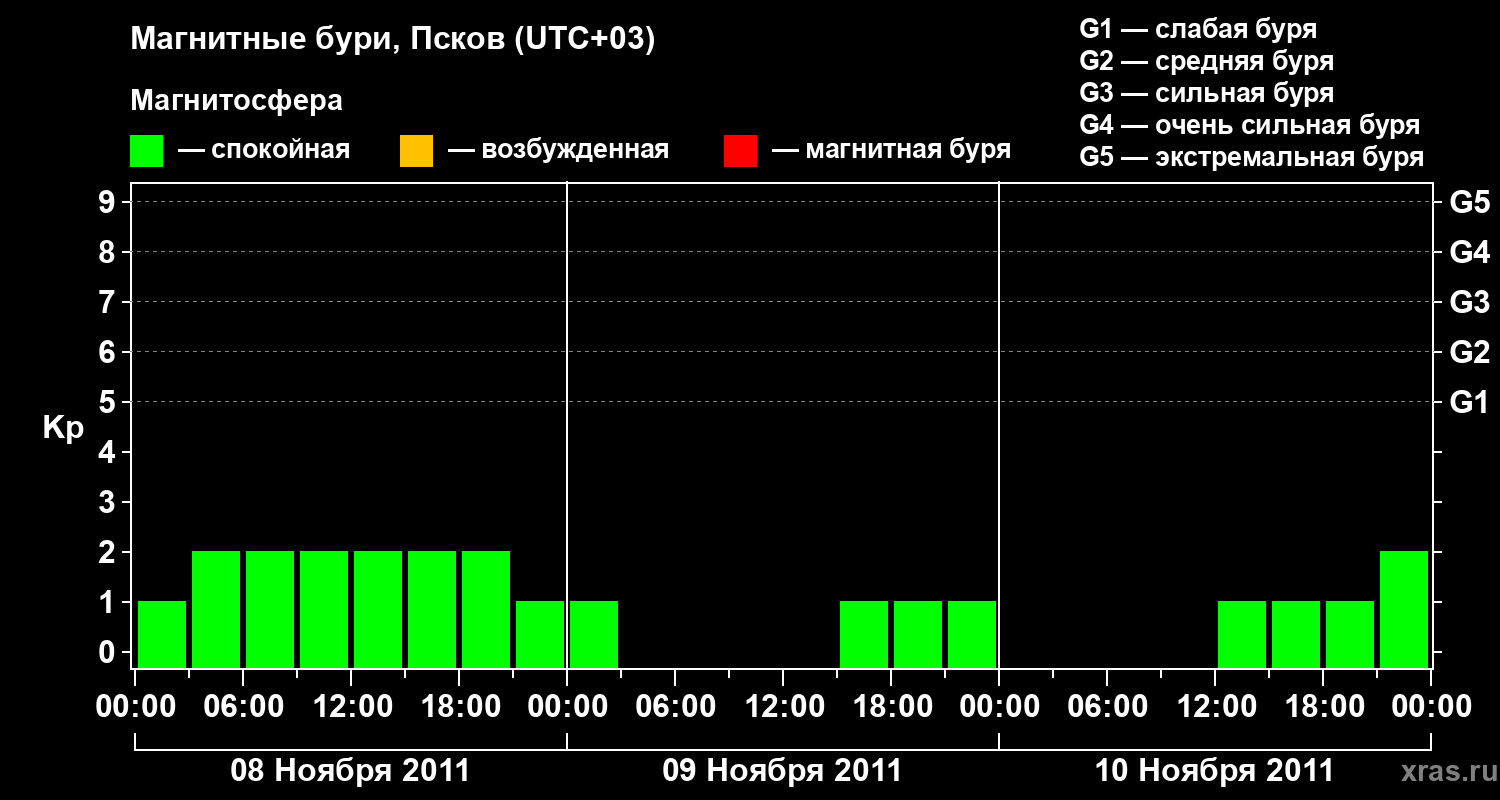Click the 08 Ноября 21:00–00:00 bar
The width and height of the screenshot is (1500, 800).
point(540,634)
